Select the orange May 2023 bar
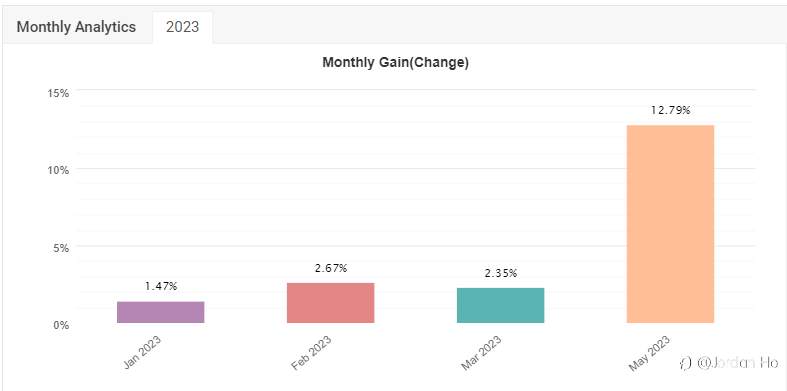 coord(670,224)
